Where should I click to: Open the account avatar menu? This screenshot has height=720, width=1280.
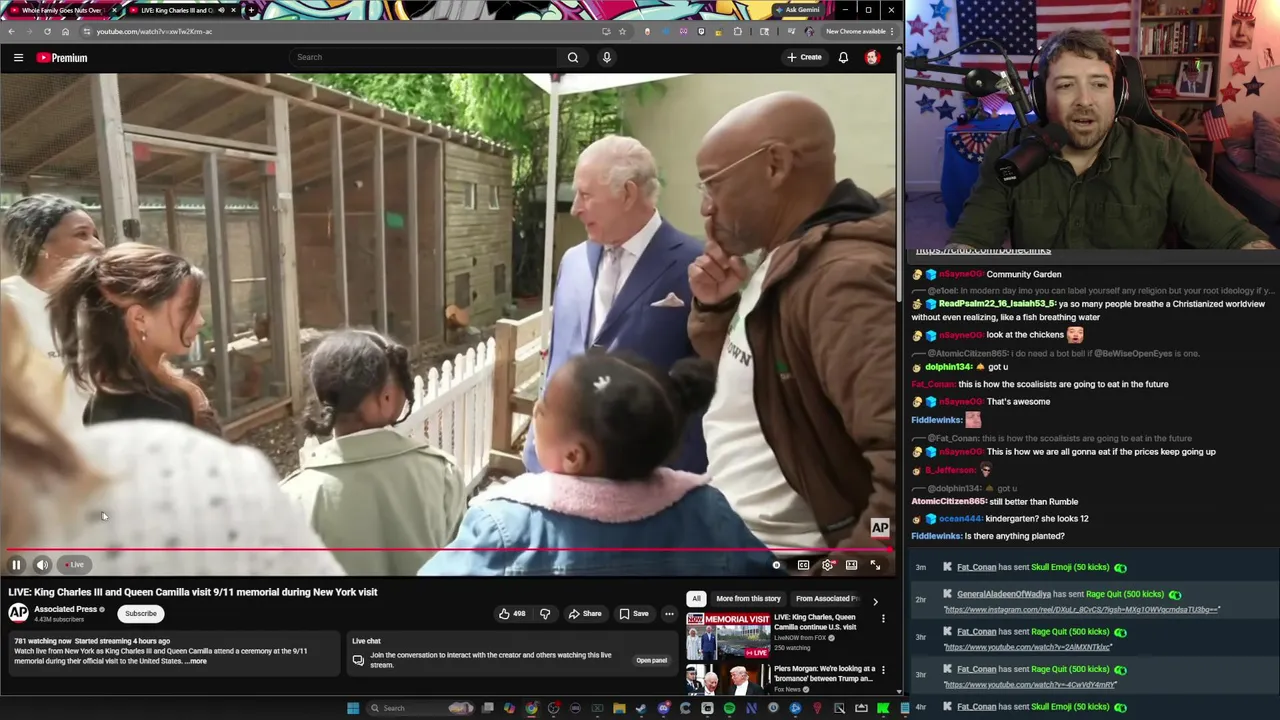[872, 57]
